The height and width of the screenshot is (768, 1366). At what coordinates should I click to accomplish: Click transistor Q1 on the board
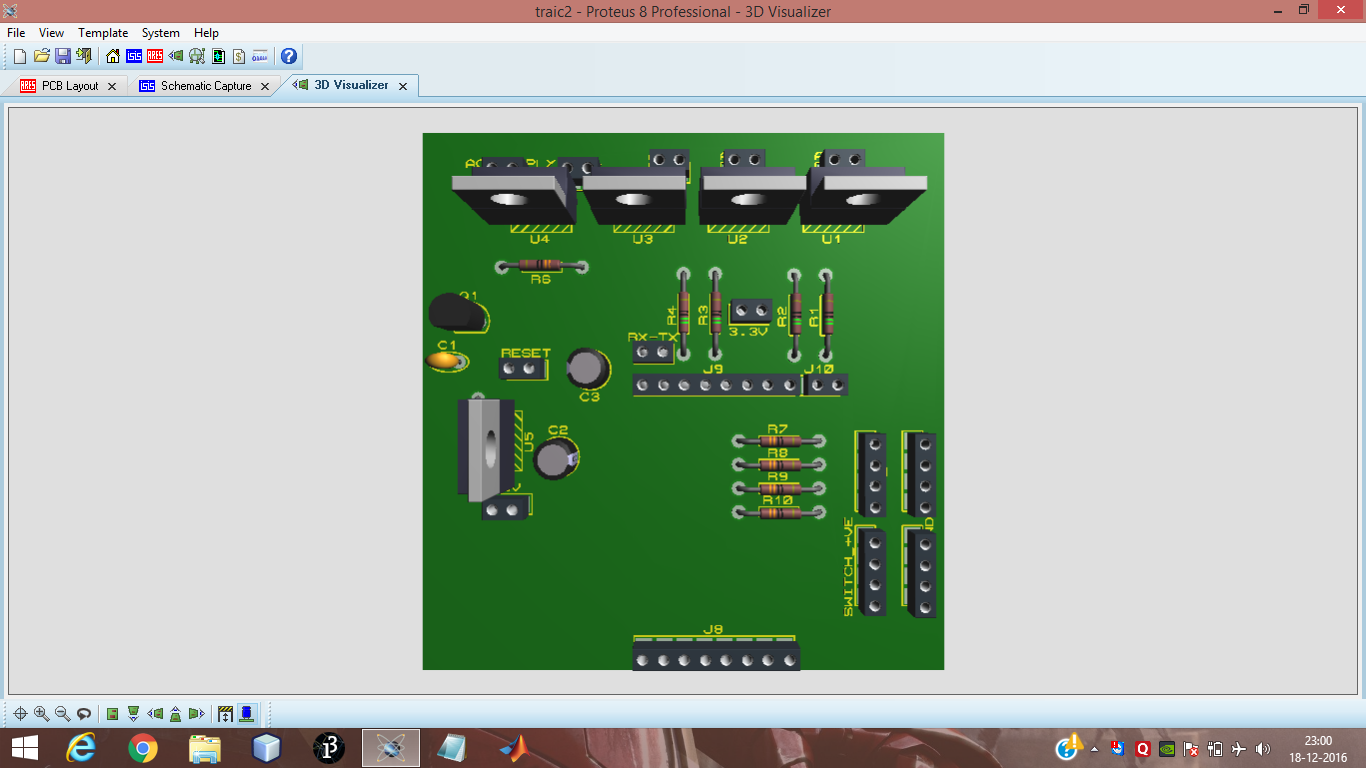(x=459, y=313)
